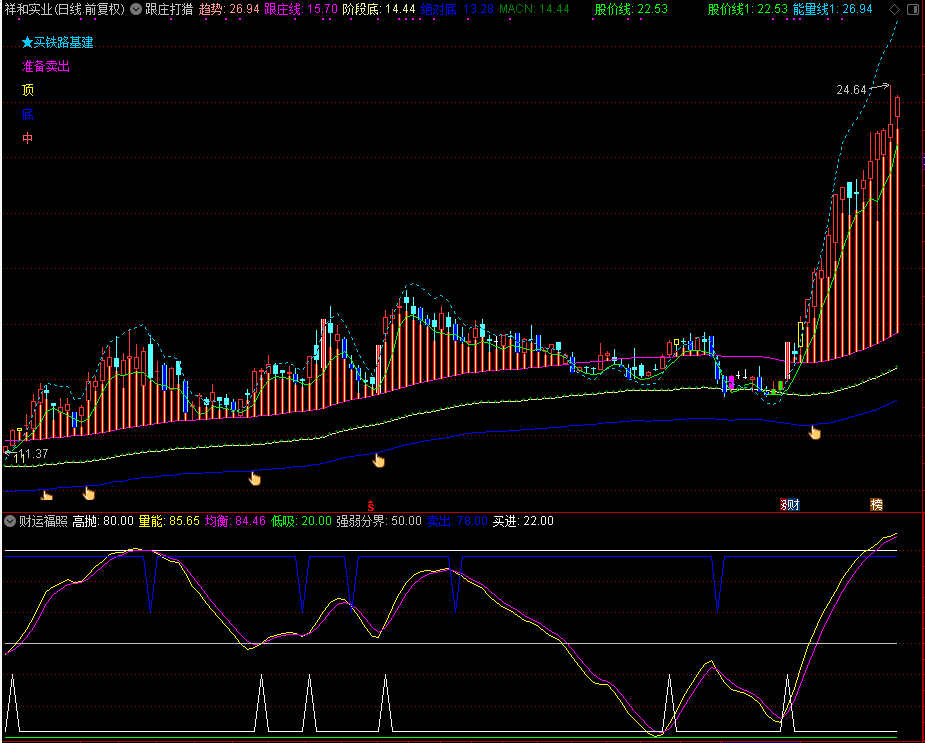Click the blue 底 legend label

[28, 114]
